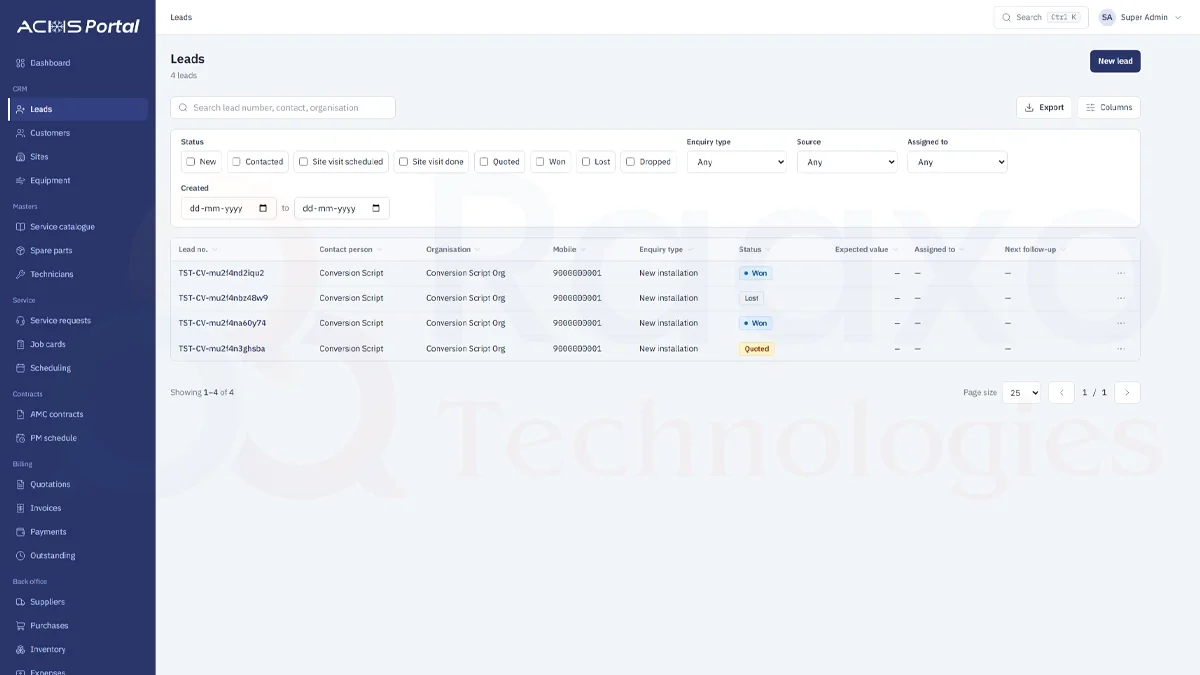Check the Won status filter

click(x=540, y=162)
